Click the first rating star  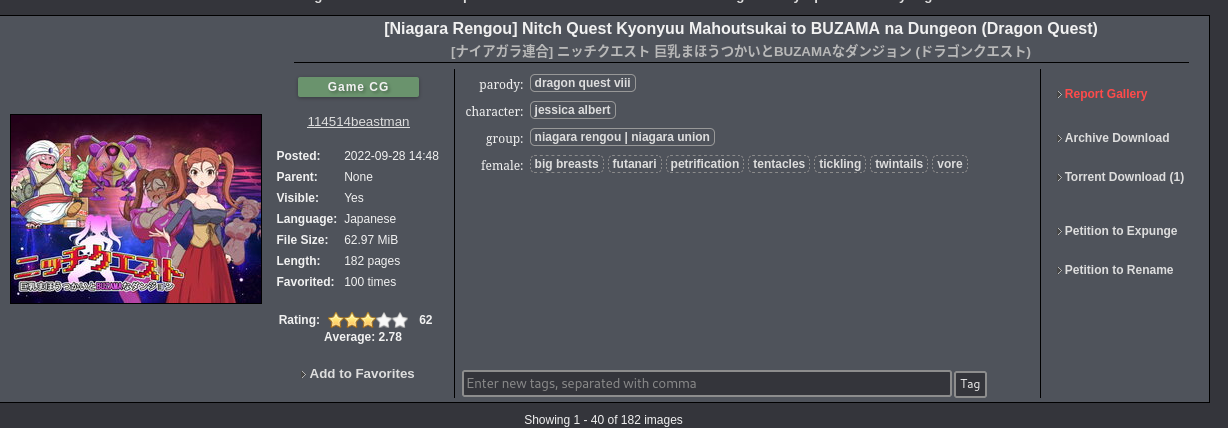[336, 321]
